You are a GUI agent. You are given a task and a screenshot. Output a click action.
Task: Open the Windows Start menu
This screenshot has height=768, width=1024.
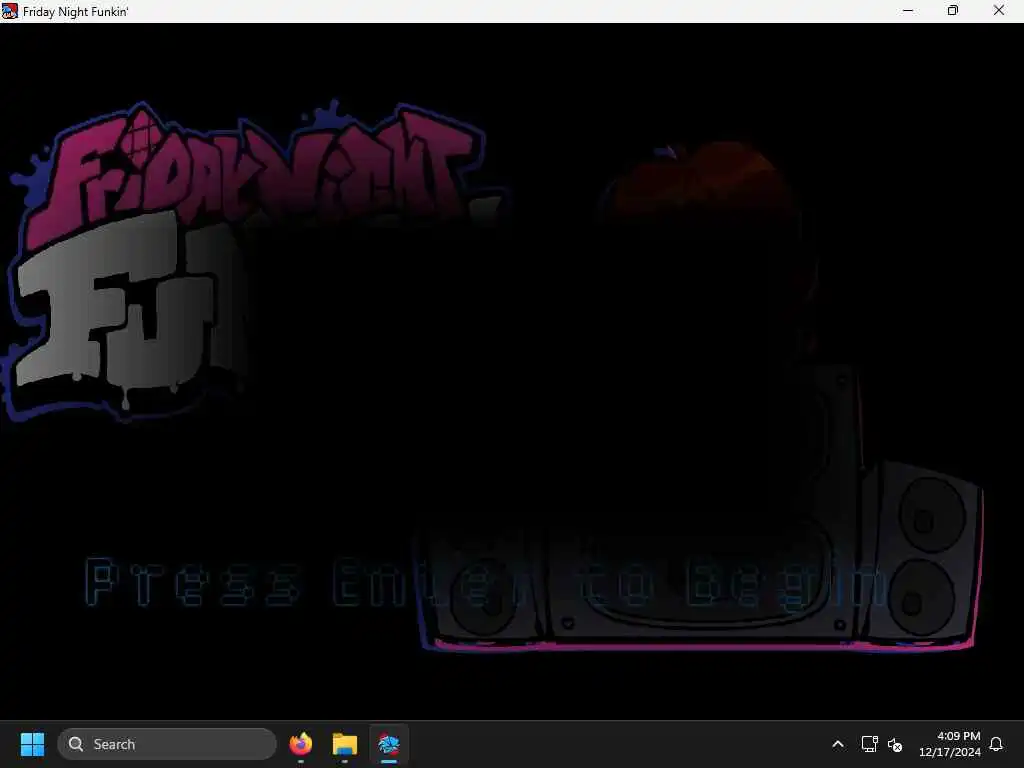[x=32, y=744]
